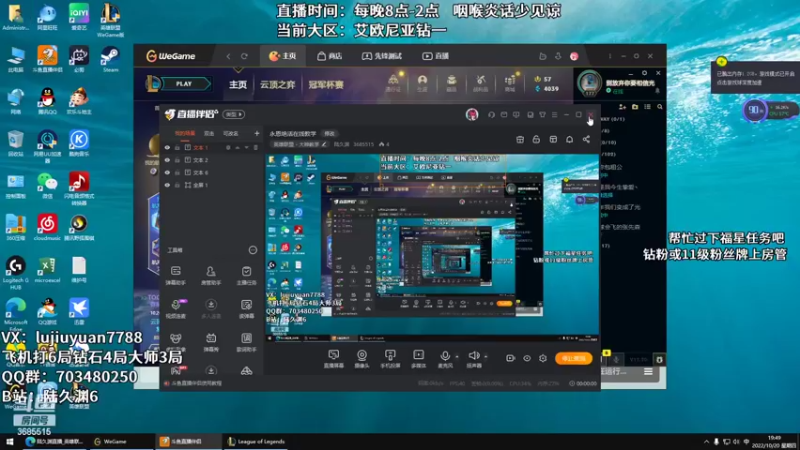The image size is (800, 450).
Task: Go back with WeGame back arrow
Action: point(229,56)
